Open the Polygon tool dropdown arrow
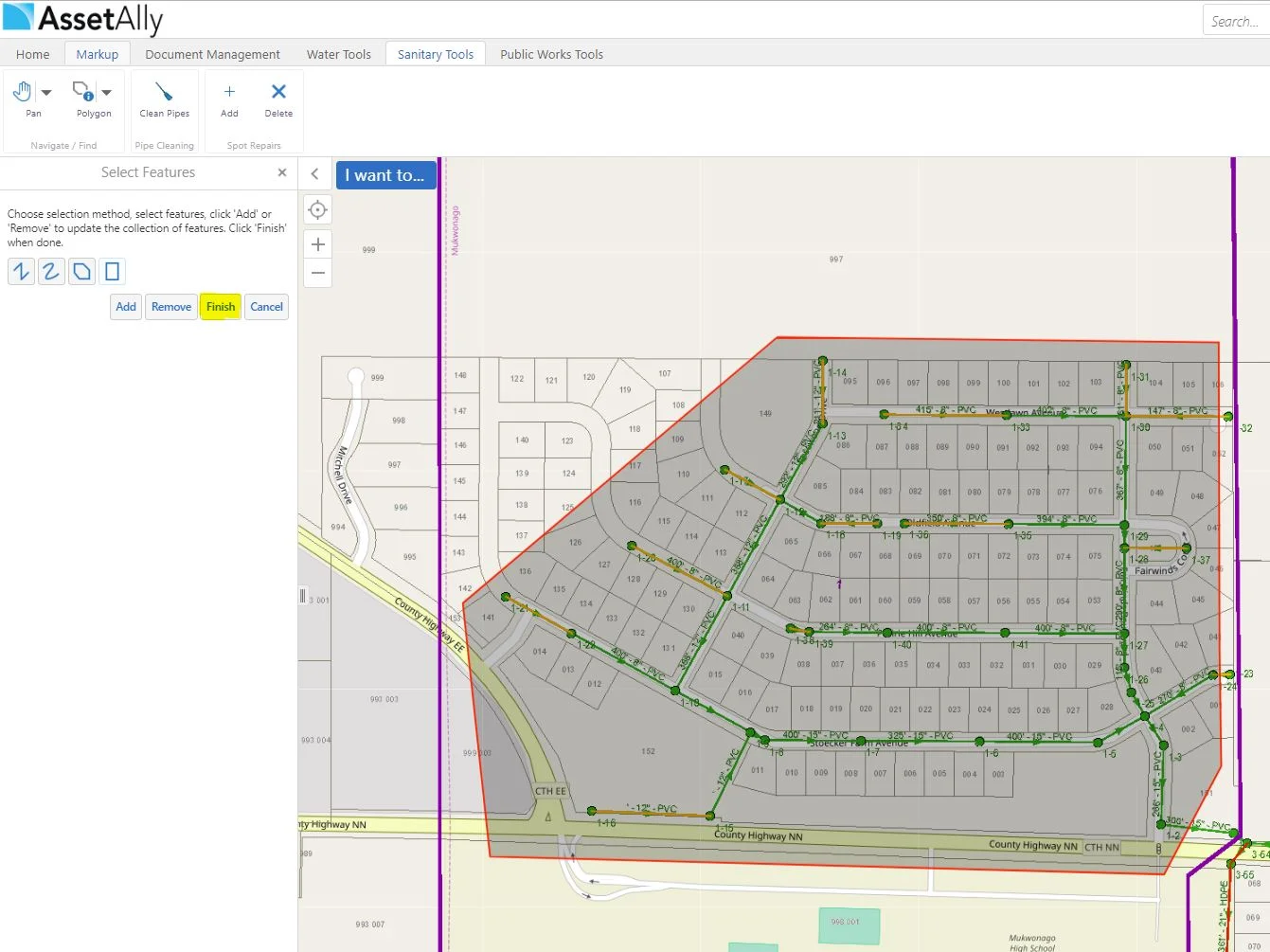This screenshot has height=952, width=1270. click(106, 92)
